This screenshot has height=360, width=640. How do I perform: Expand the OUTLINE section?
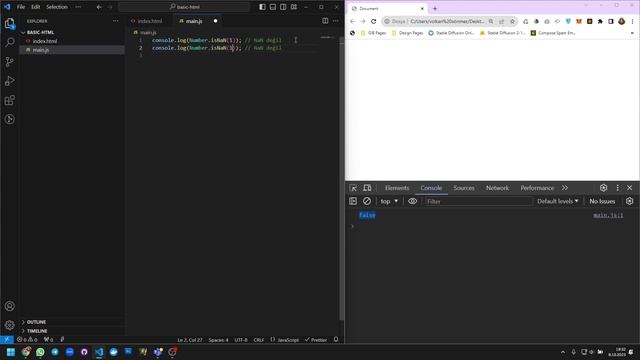(x=72, y=322)
